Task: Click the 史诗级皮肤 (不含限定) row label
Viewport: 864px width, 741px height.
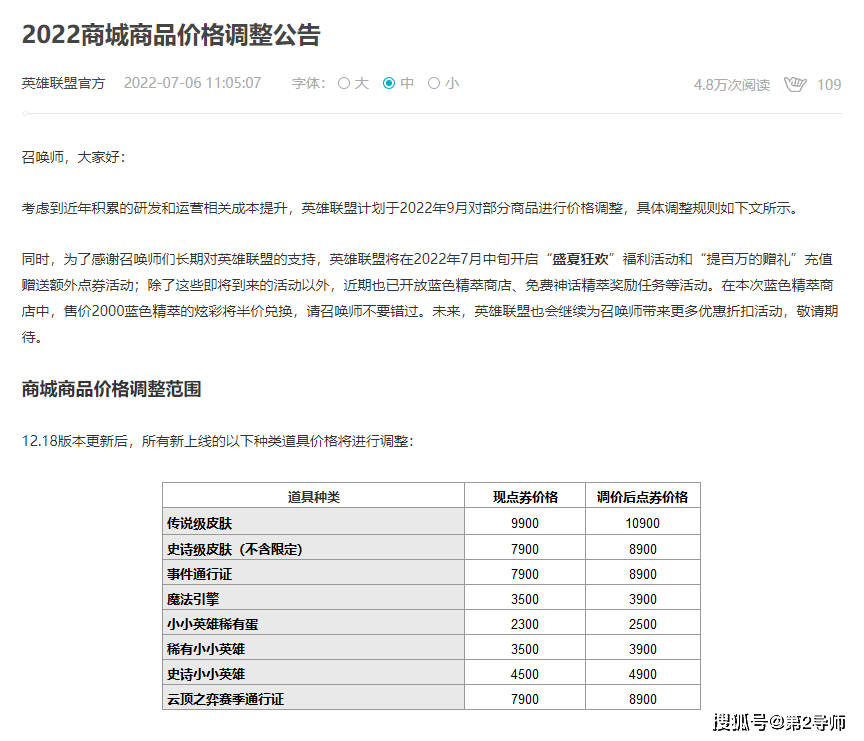Action: [x=235, y=549]
